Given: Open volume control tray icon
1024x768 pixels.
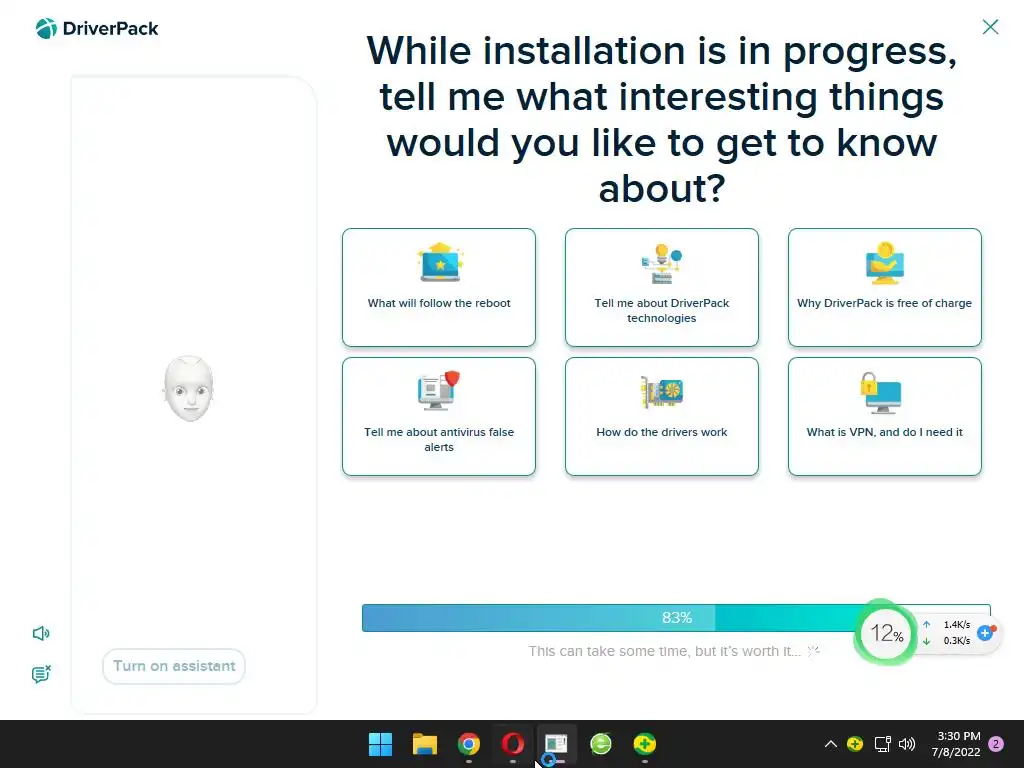Looking at the screenshot, I should (x=907, y=744).
